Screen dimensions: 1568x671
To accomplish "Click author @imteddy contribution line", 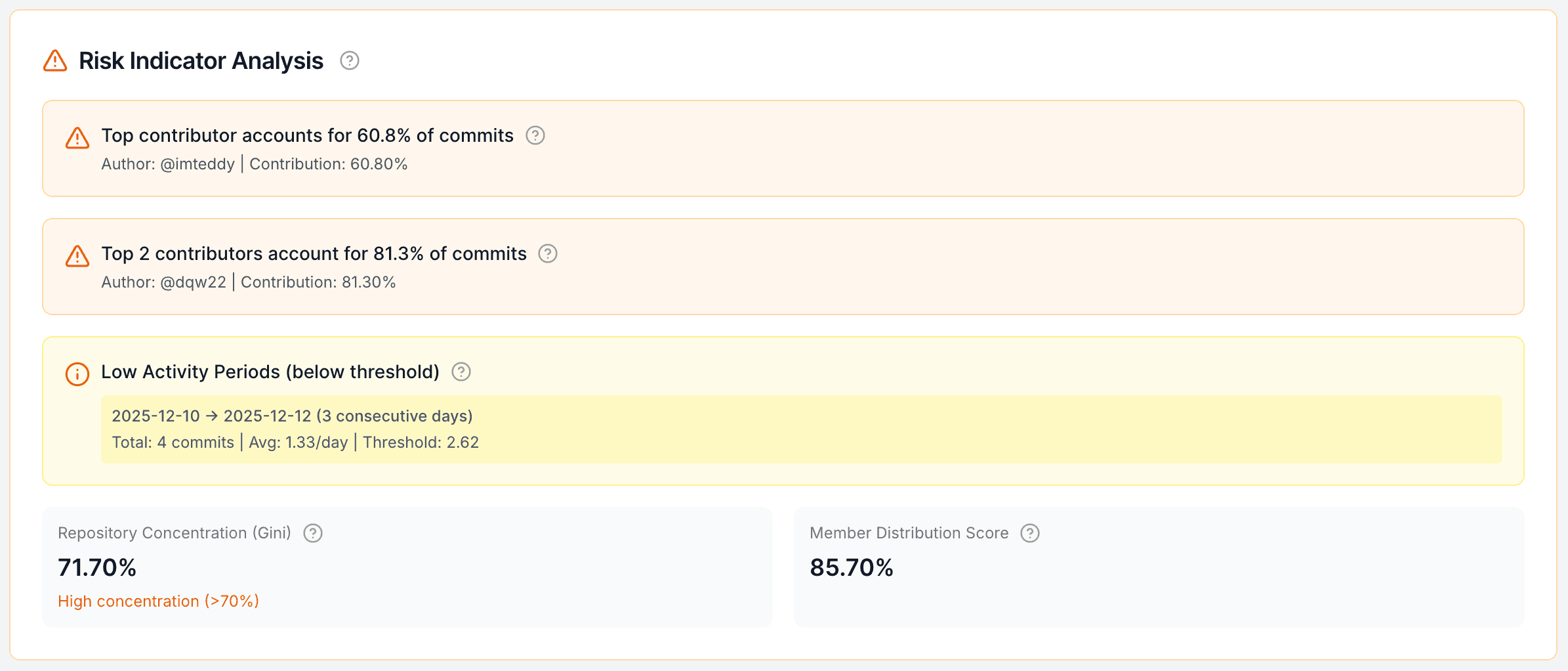I will (x=254, y=164).
